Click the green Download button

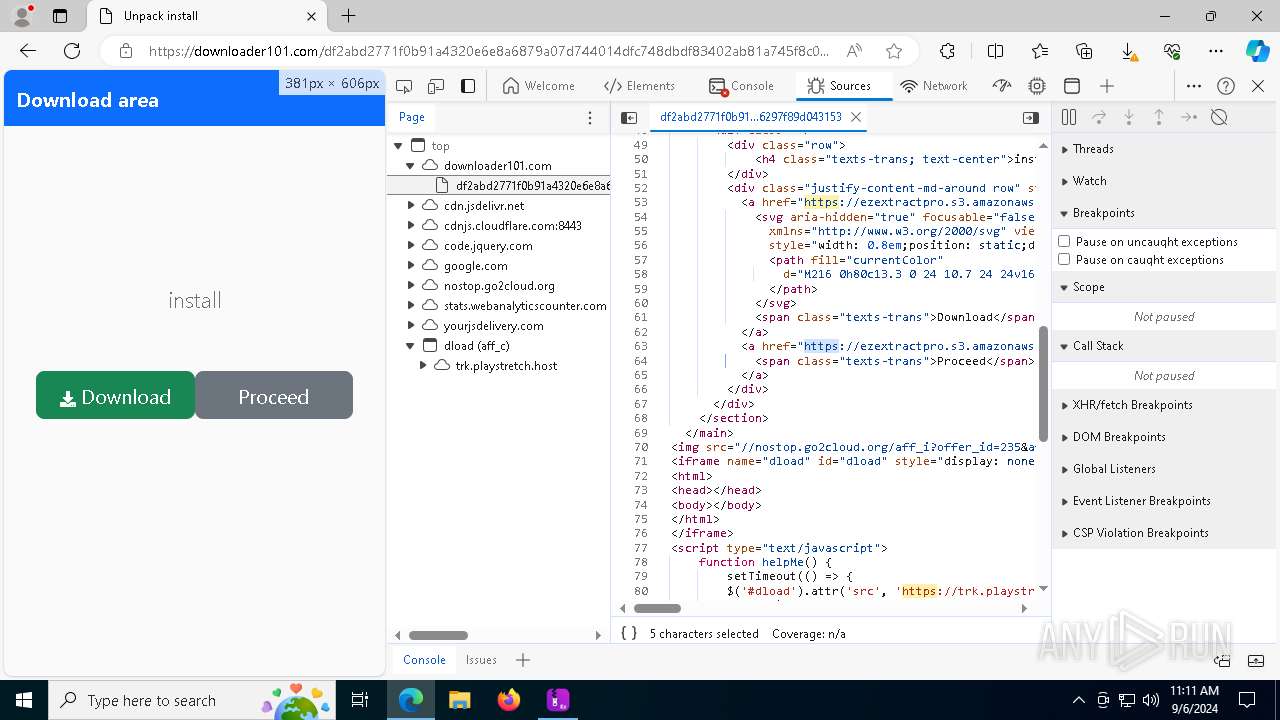[x=115, y=396]
